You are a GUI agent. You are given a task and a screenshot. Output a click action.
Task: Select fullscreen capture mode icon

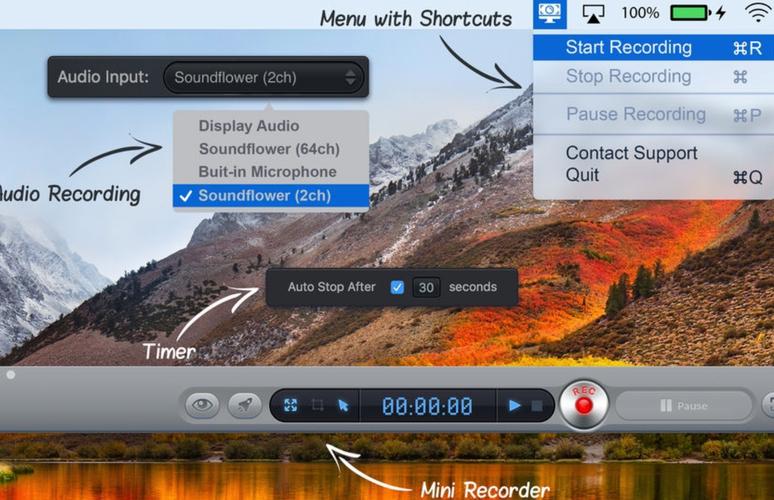coord(291,405)
